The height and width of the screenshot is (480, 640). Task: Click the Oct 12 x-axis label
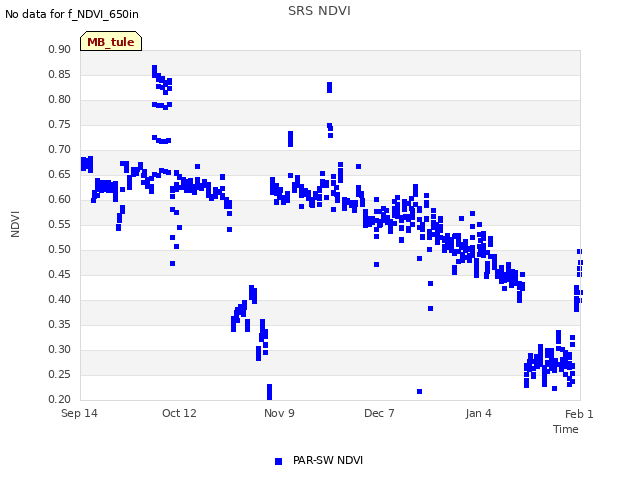179,413
